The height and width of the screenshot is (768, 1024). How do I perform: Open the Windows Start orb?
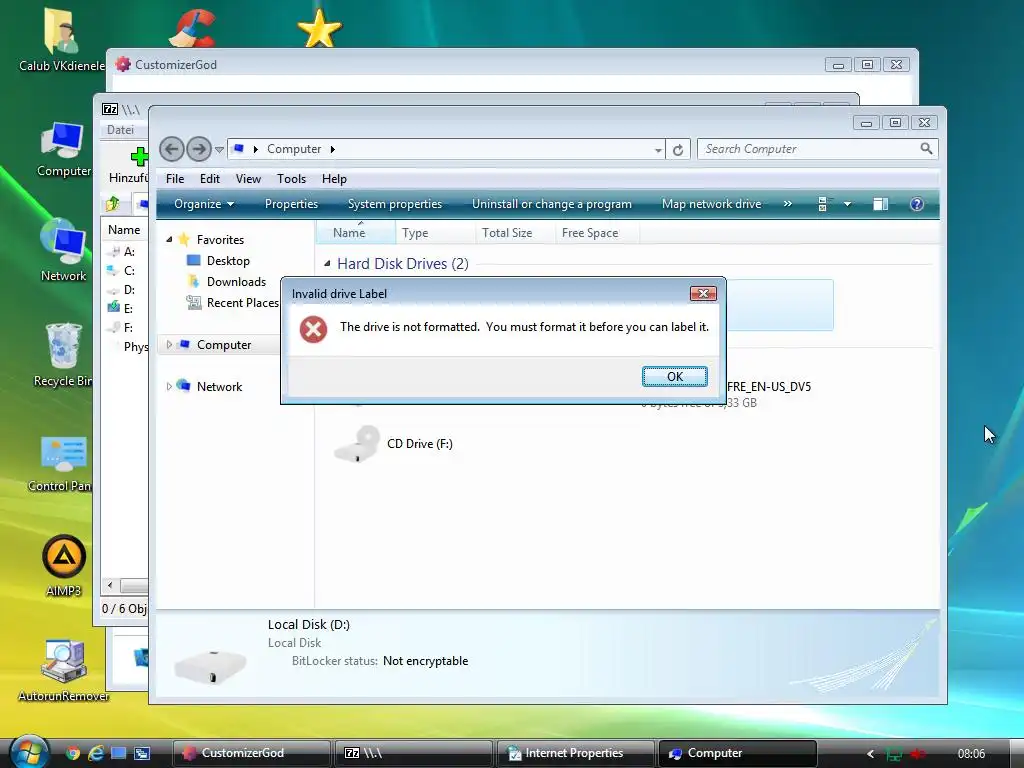28,752
